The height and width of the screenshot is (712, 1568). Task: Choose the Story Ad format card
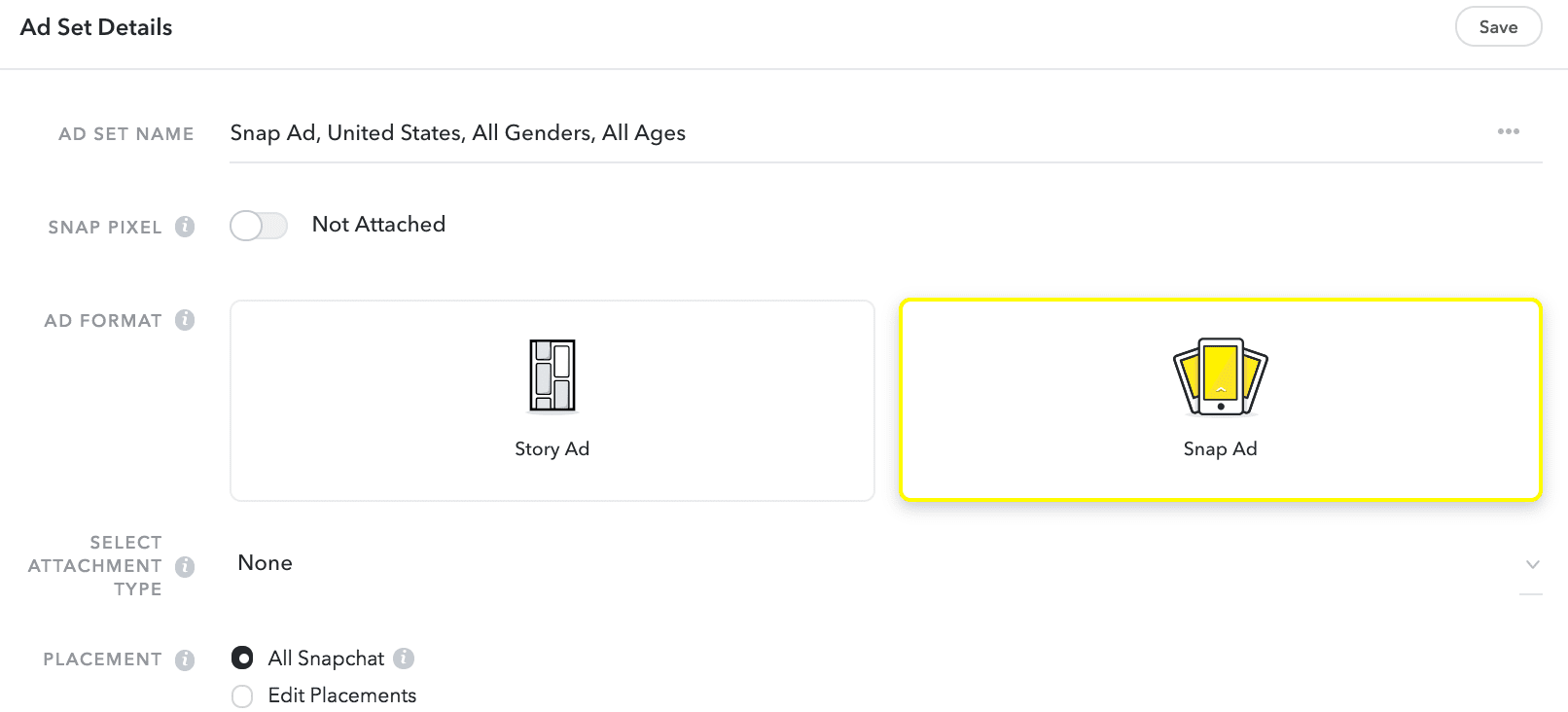[552, 401]
